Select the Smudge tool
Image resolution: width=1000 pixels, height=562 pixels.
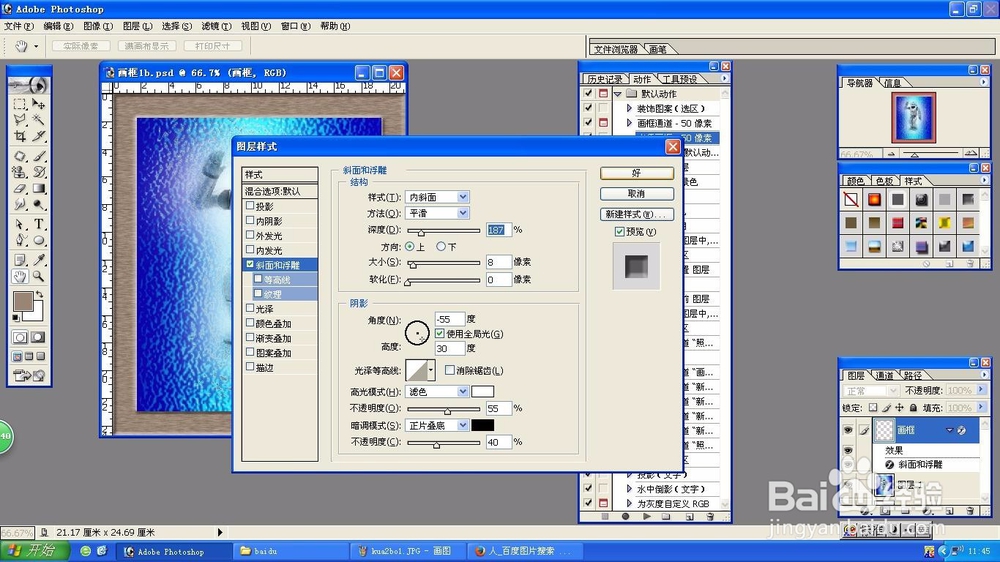(20, 205)
